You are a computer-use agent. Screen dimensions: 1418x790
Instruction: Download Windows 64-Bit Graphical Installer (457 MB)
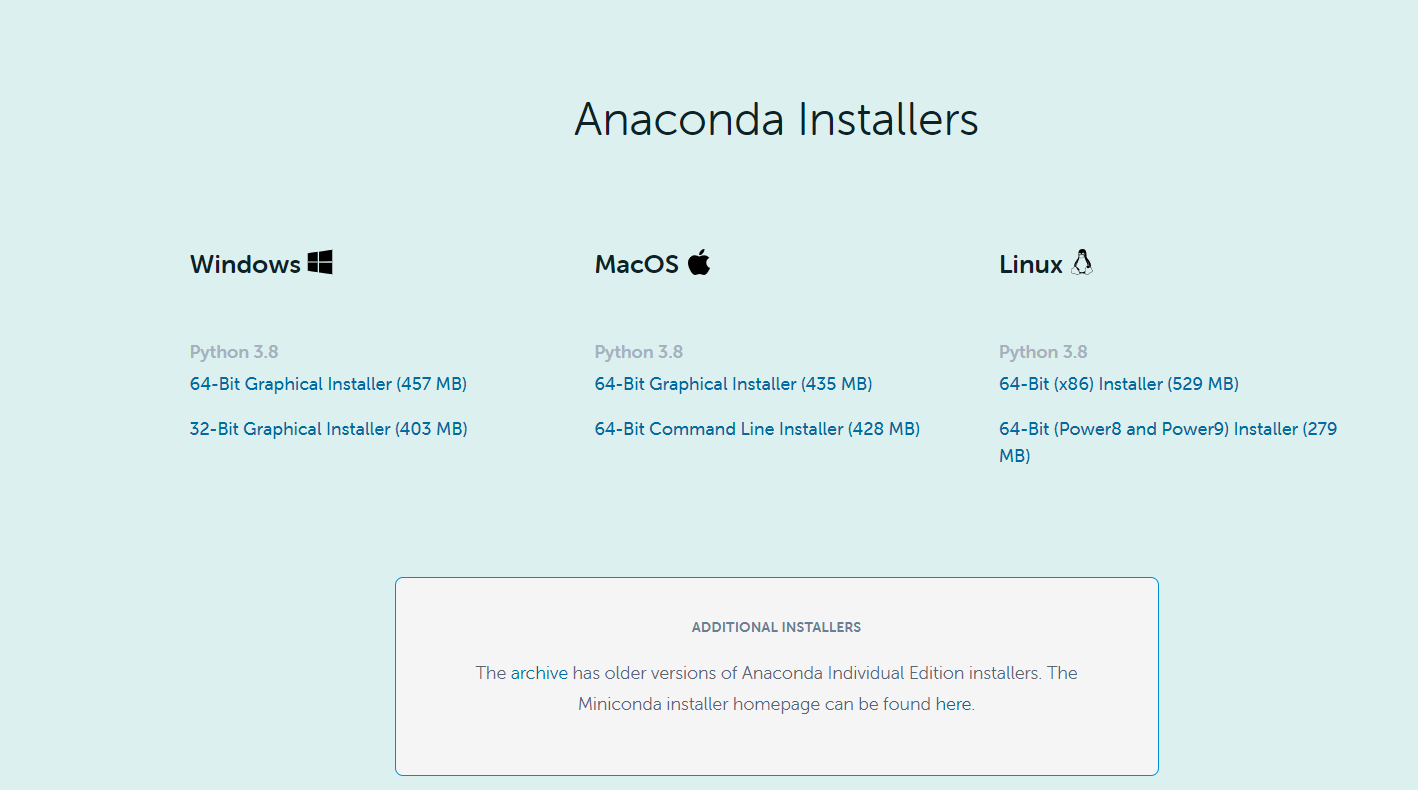328,384
